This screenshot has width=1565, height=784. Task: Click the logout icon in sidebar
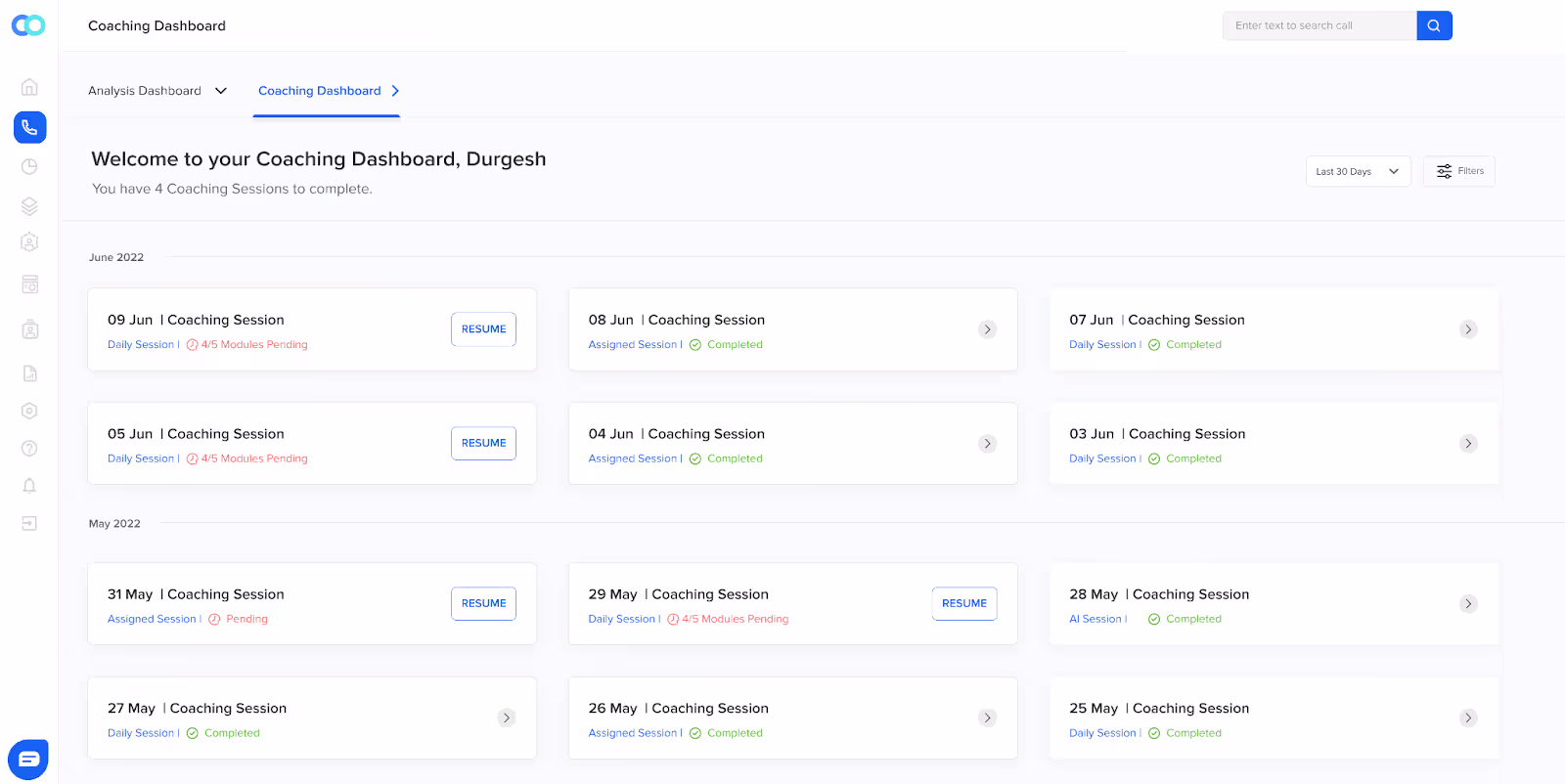(29, 523)
